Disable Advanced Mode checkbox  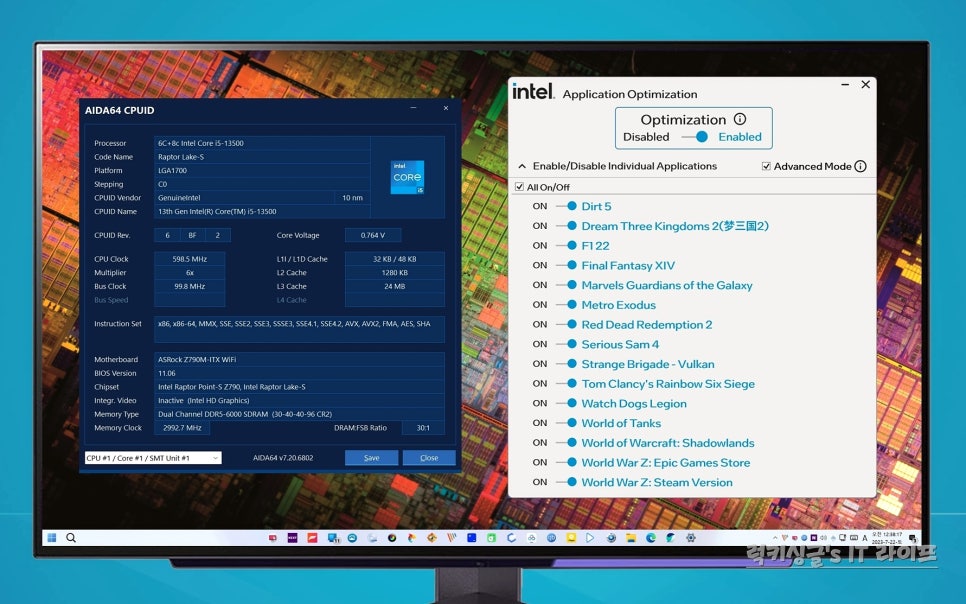pos(766,166)
